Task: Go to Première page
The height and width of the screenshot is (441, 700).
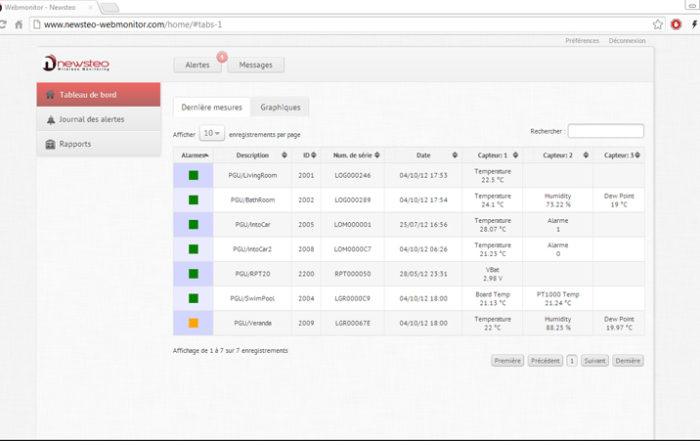Action: tap(508, 361)
